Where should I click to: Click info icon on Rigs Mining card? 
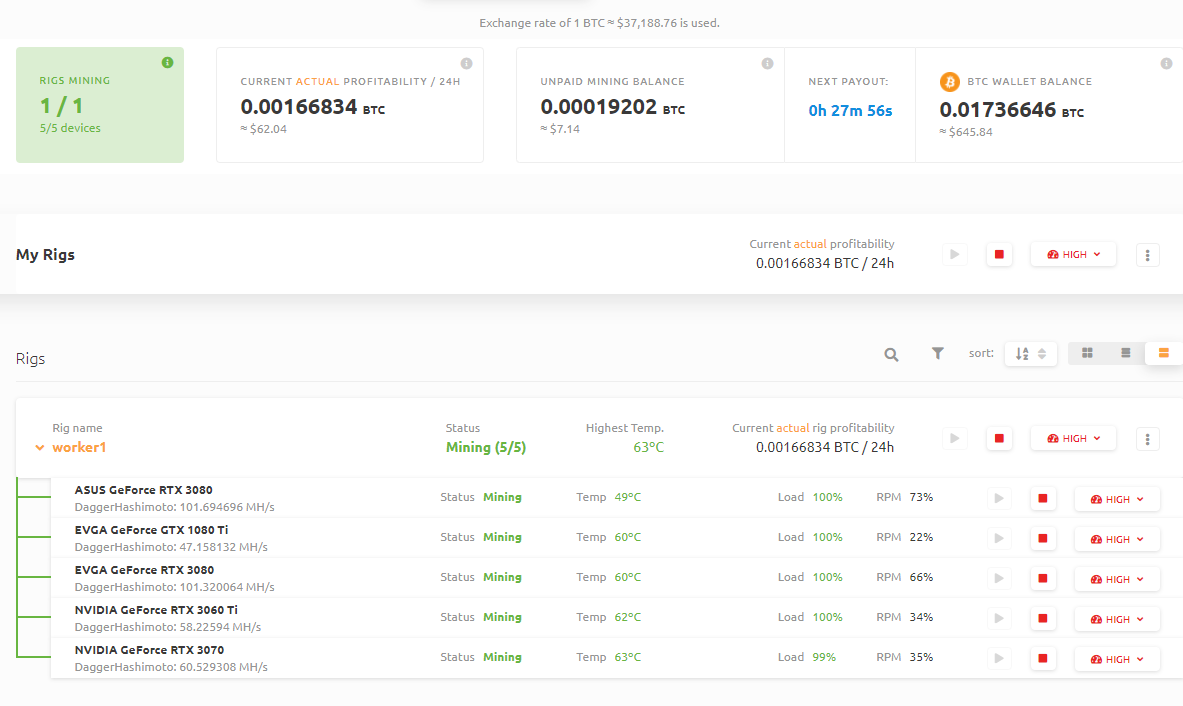click(x=167, y=63)
